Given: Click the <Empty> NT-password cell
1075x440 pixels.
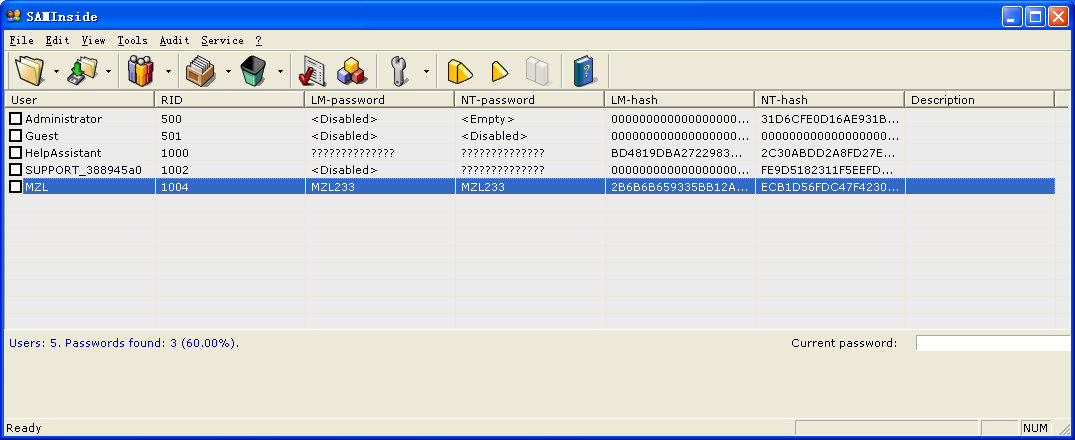Looking at the screenshot, I should 487,119.
